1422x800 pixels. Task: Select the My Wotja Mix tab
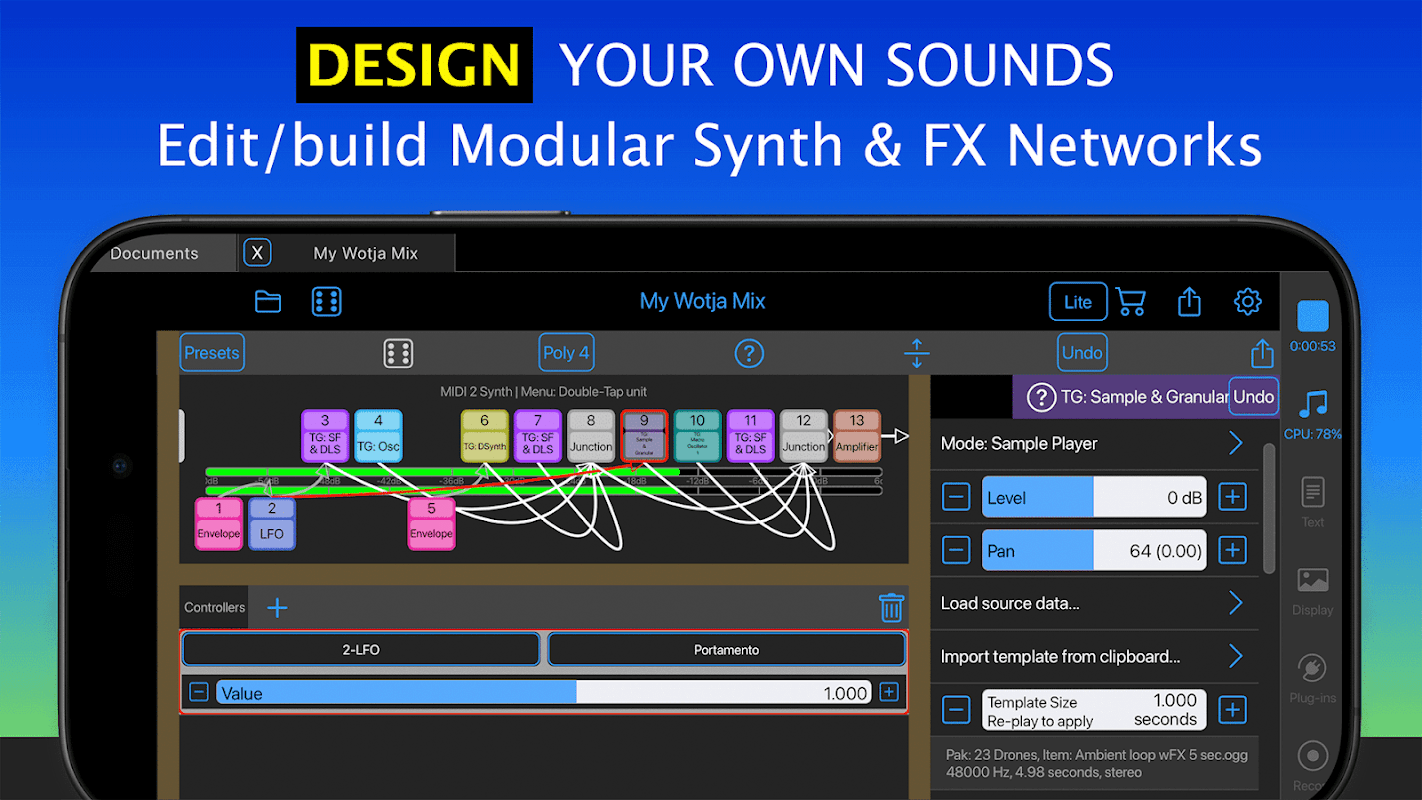(366, 253)
